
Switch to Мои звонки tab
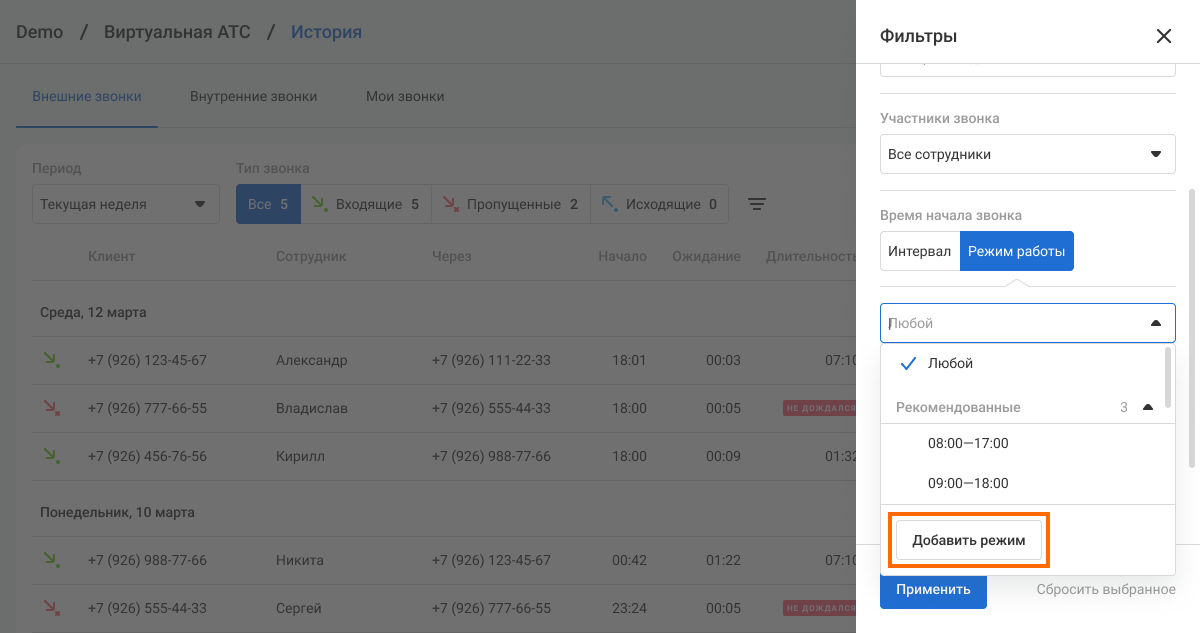click(x=404, y=97)
